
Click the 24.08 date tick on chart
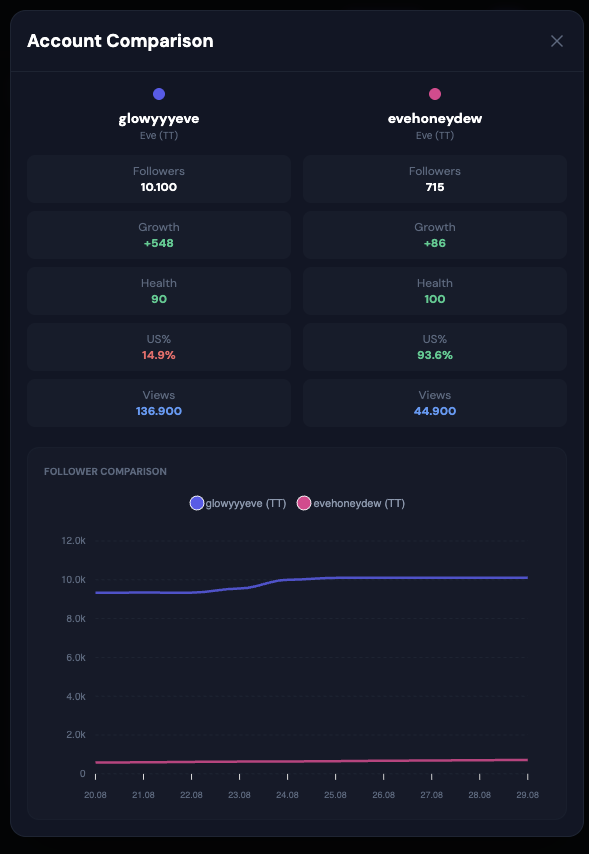click(287, 795)
